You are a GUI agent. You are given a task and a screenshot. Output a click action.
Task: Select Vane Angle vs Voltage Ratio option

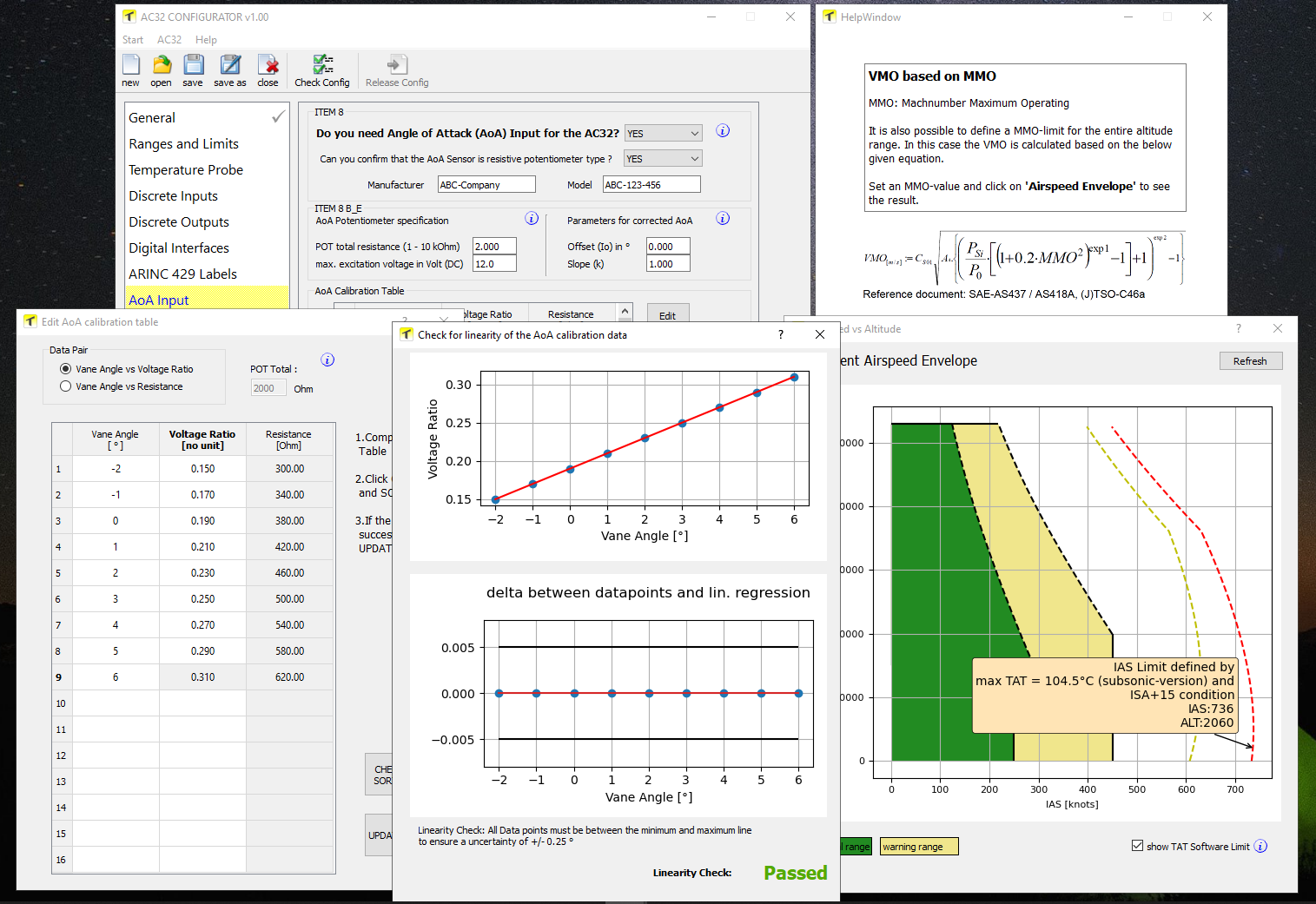[x=66, y=369]
